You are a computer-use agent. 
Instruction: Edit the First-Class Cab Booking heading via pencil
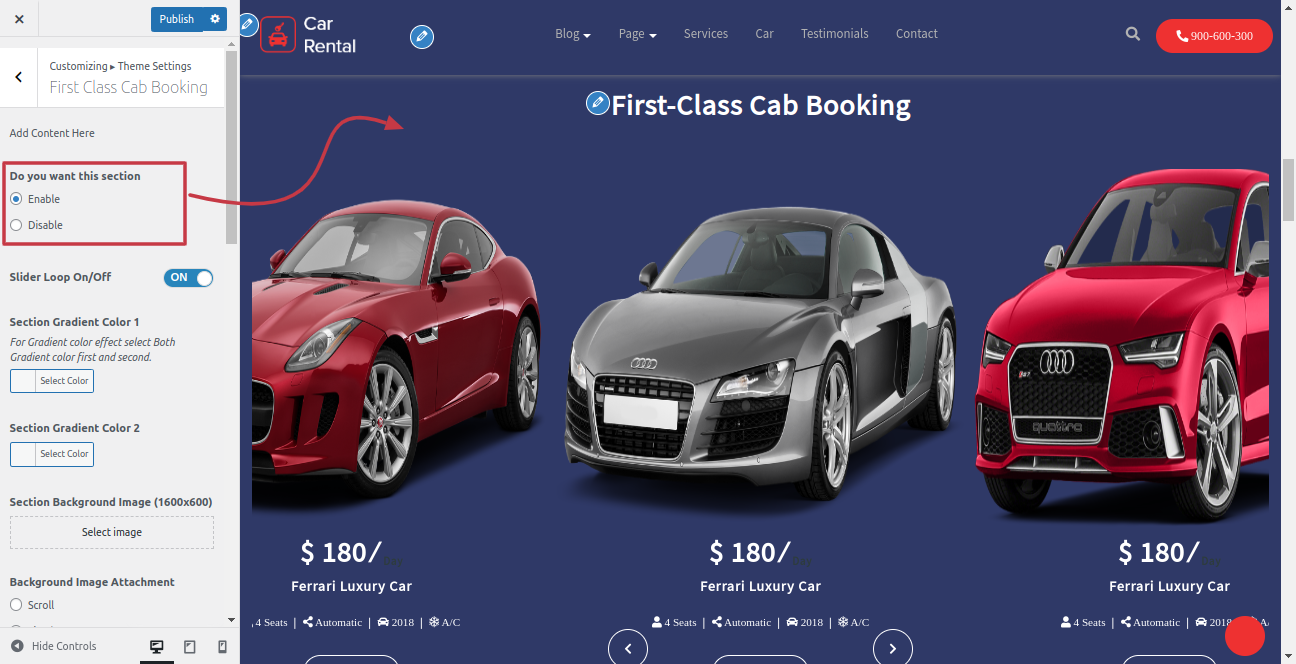[597, 102]
